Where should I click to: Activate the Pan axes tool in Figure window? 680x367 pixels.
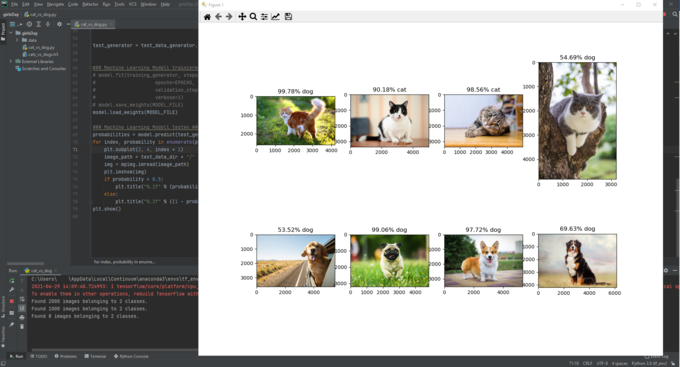pos(242,17)
